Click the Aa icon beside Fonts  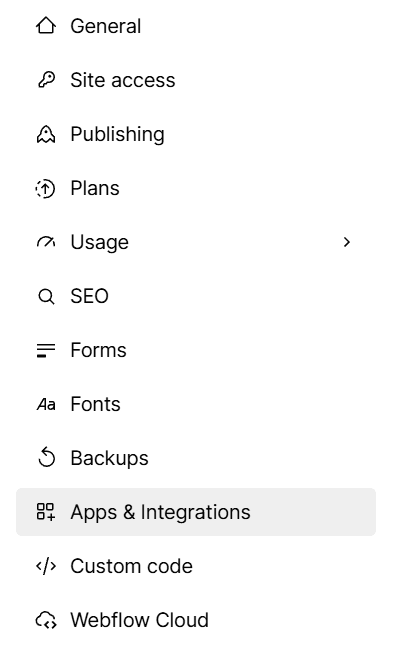pyautogui.click(x=46, y=404)
